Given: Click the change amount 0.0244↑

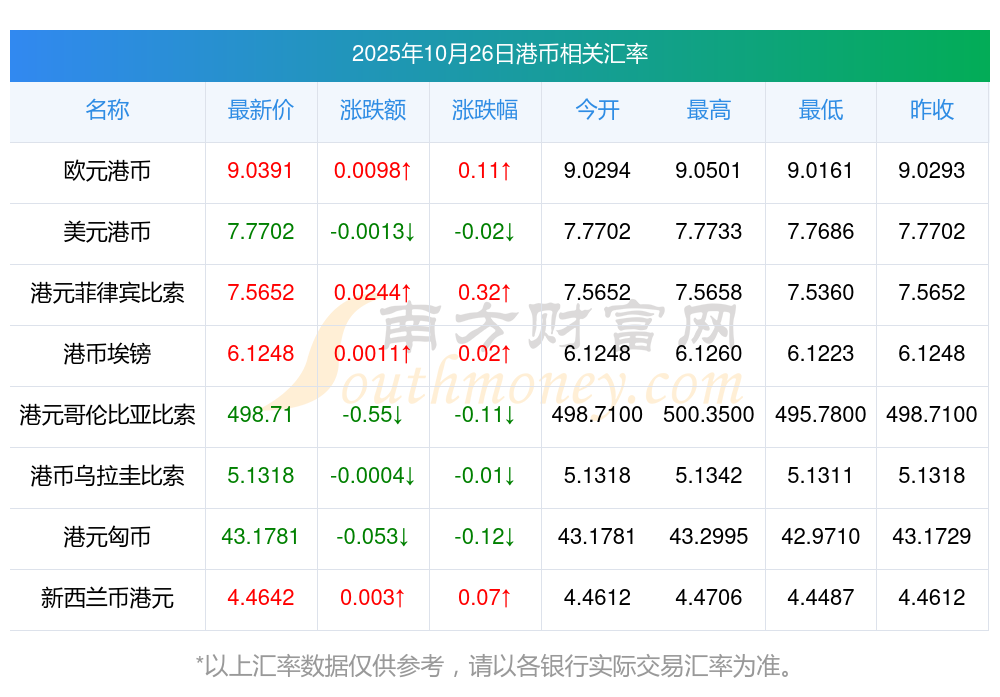Looking at the screenshot, I should tap(373, 292).
